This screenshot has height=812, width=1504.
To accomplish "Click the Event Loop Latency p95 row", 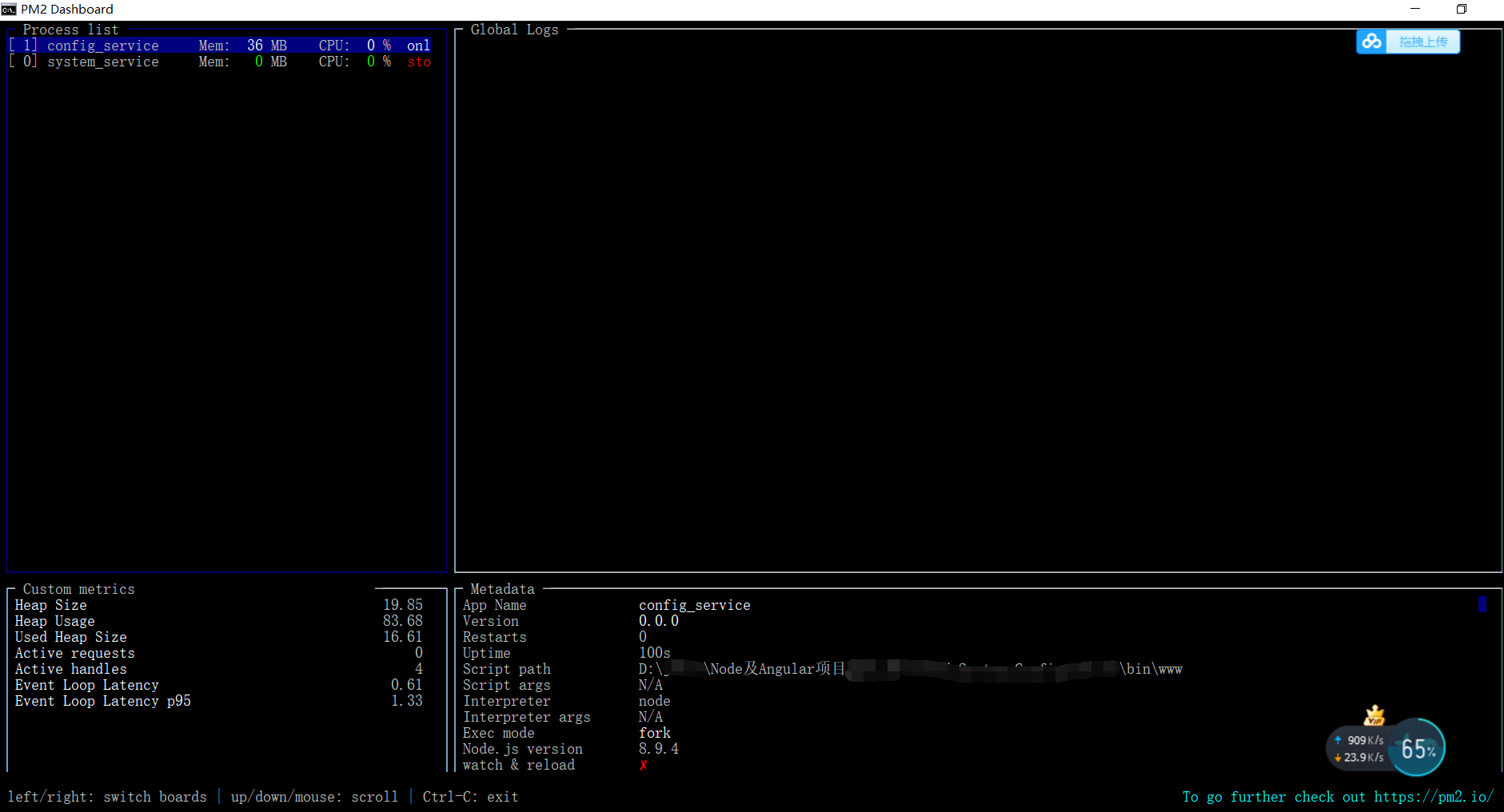I will click(x=218, y=701).
